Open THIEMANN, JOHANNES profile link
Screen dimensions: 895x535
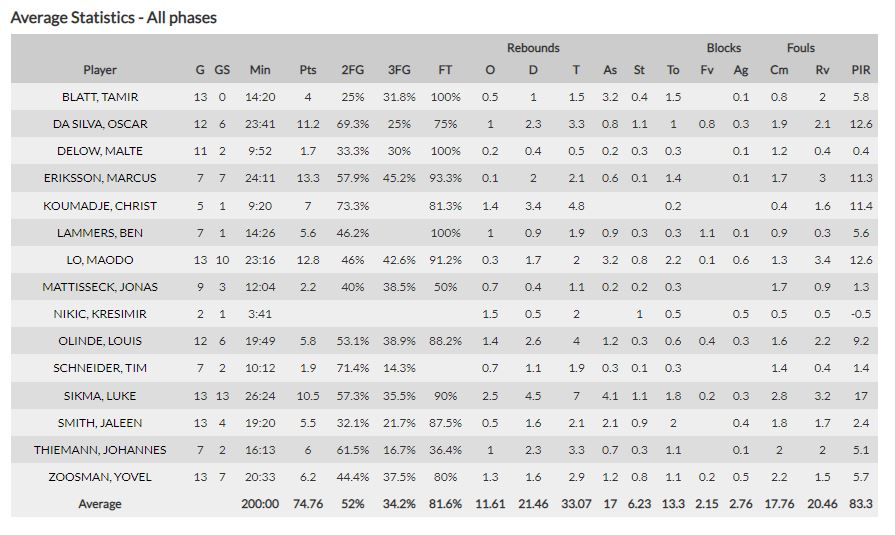tap(100, 450)
